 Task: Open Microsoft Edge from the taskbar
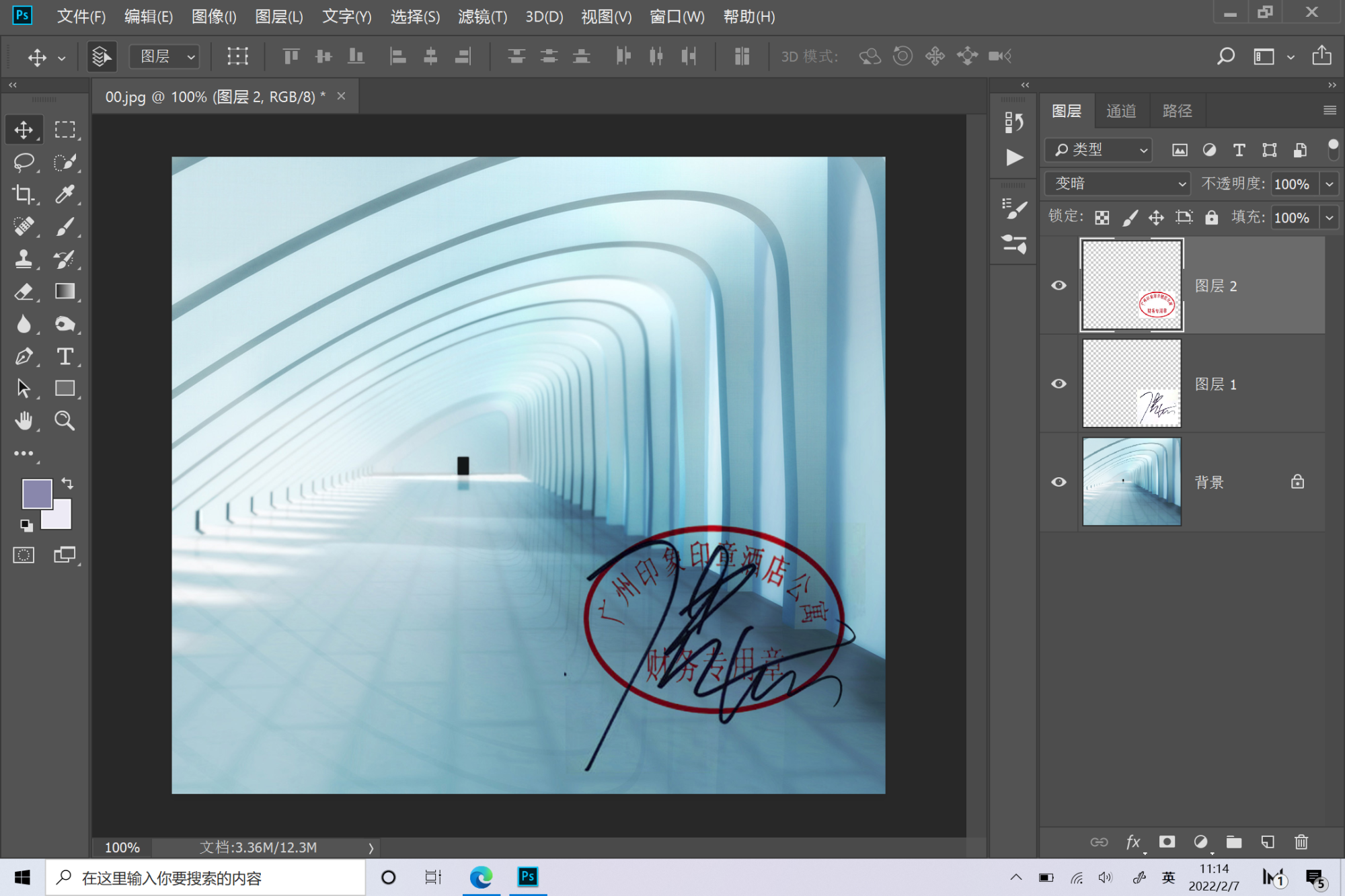click(481, 877)
